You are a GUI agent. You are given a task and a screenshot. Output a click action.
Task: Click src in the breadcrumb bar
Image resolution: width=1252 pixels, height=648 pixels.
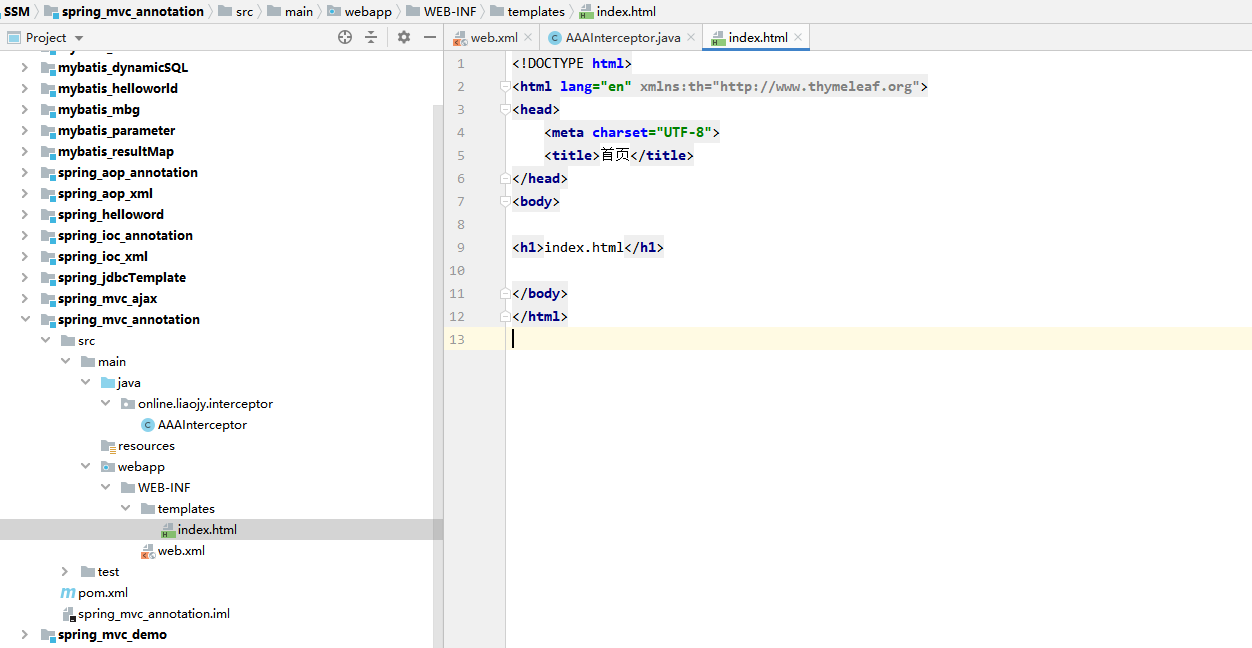coord(244,11)
